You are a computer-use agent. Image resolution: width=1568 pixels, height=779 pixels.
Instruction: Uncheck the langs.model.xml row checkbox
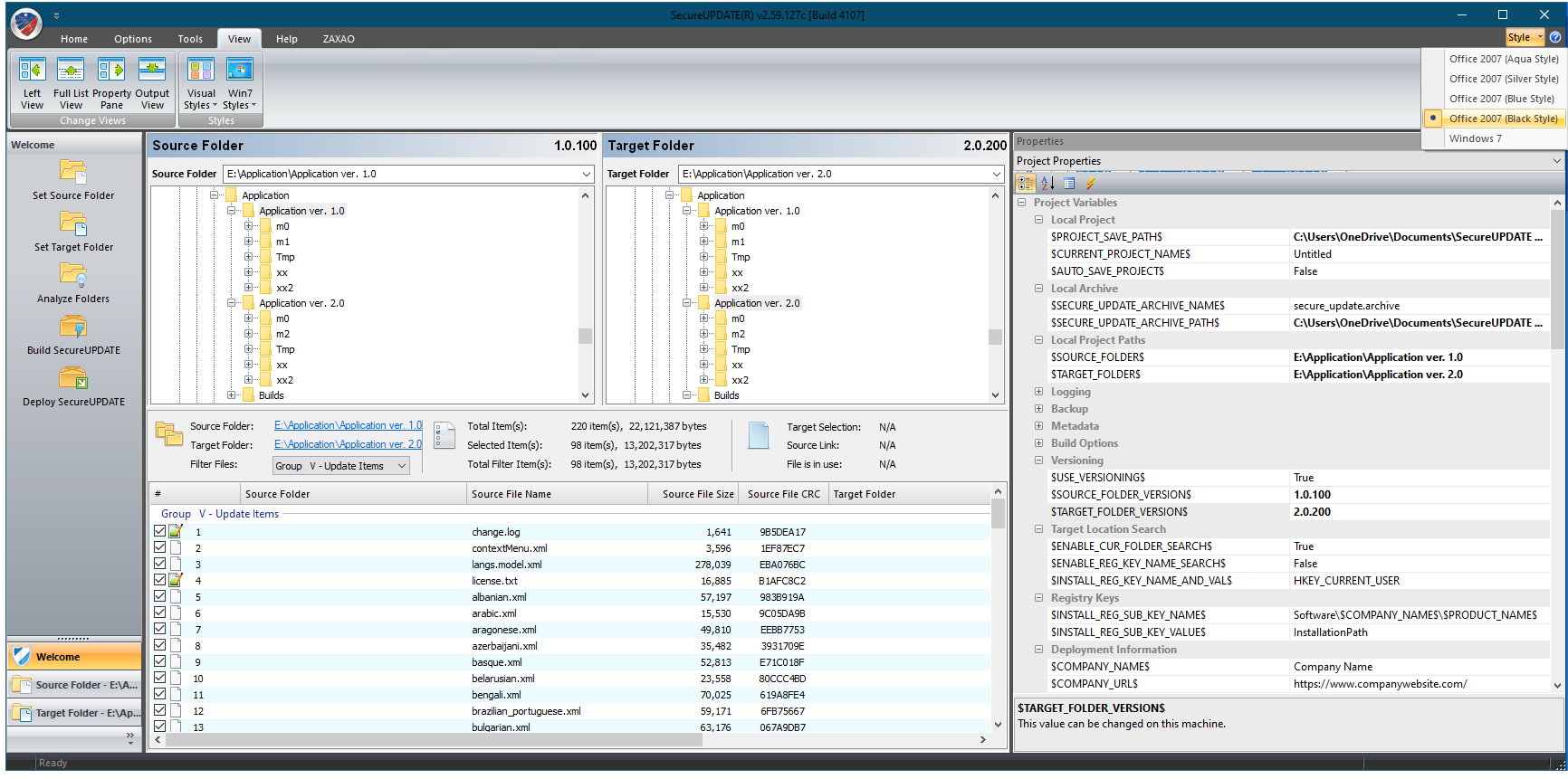click(x=160, y=564)
